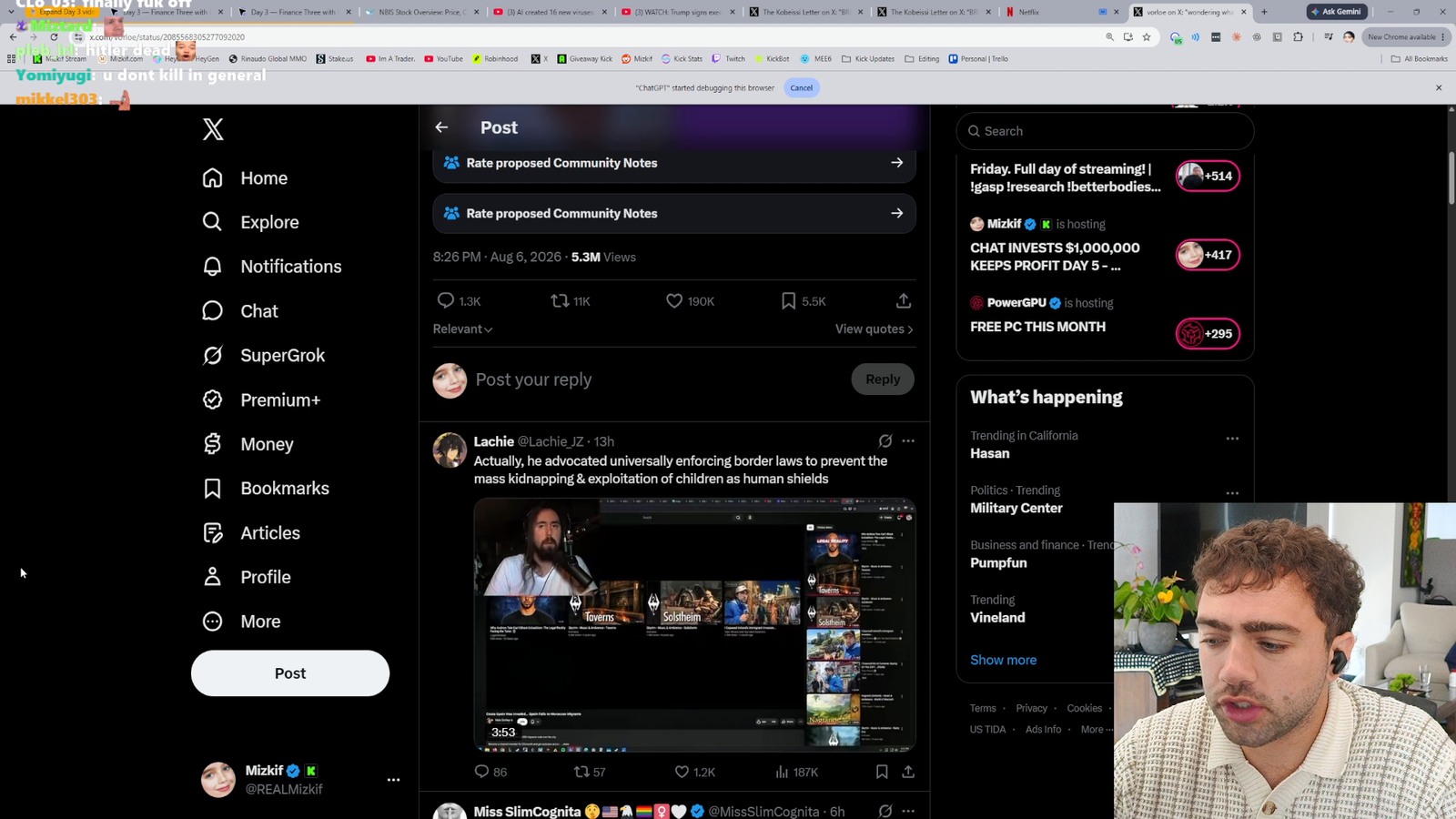This screenshot has width=1456, height=819.
Task: Click View quotes link
Action: pos(875,329)
